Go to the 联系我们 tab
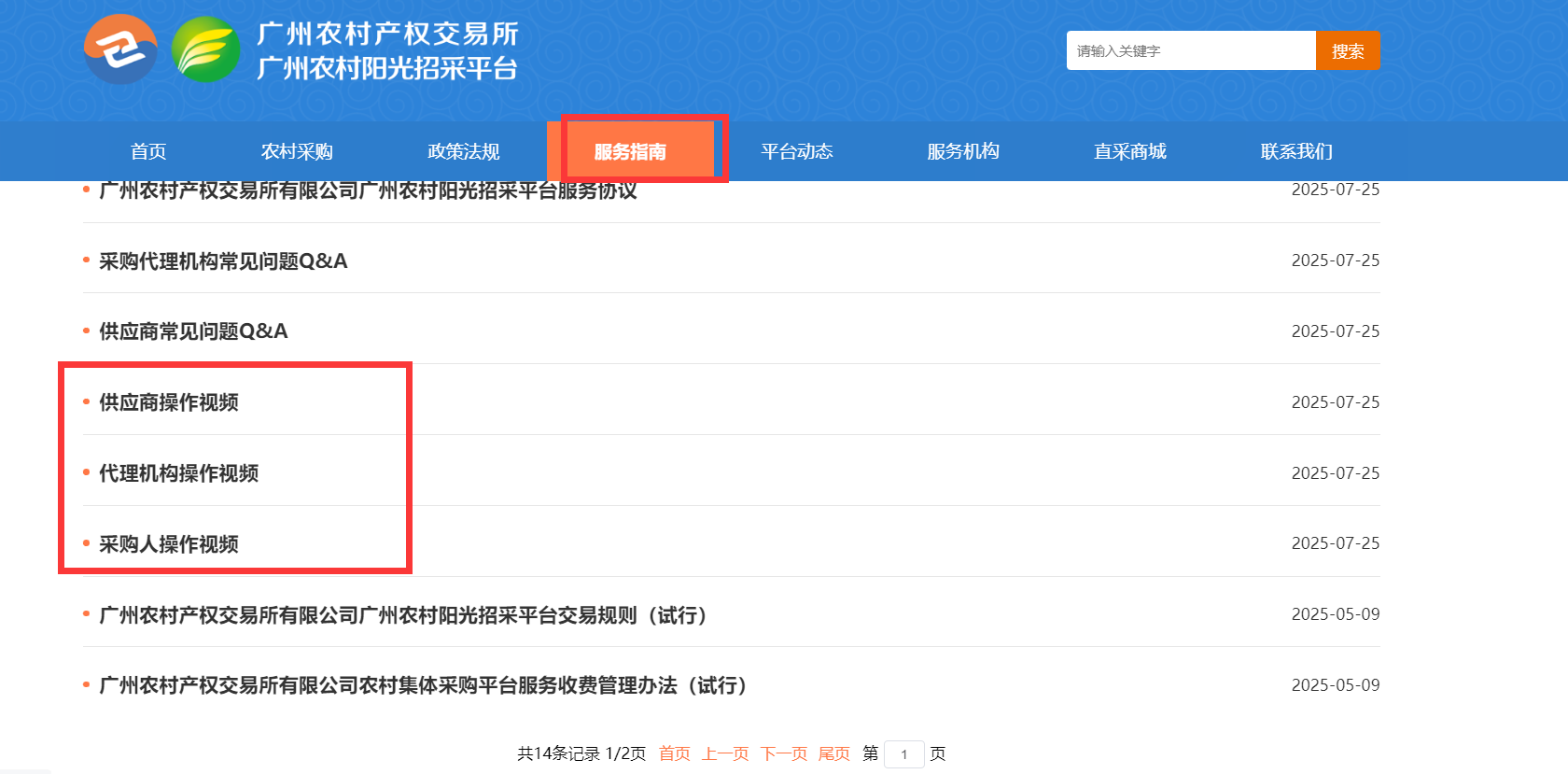This screenshot has height=774, width=1568. [x=1296, y=151]
